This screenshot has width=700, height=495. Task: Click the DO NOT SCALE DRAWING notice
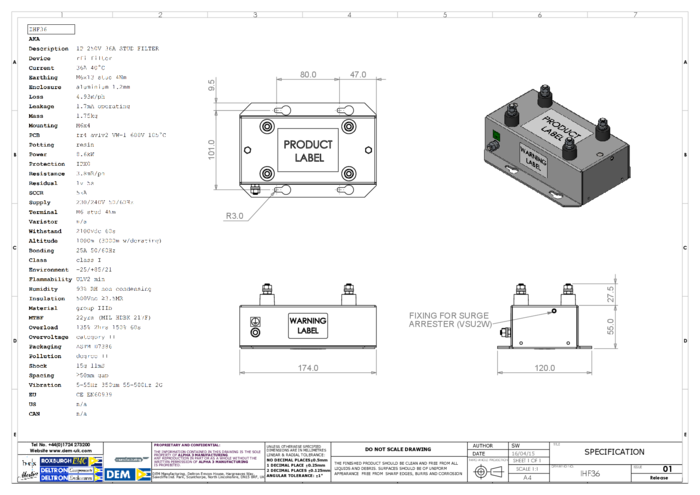pos(398,449)
